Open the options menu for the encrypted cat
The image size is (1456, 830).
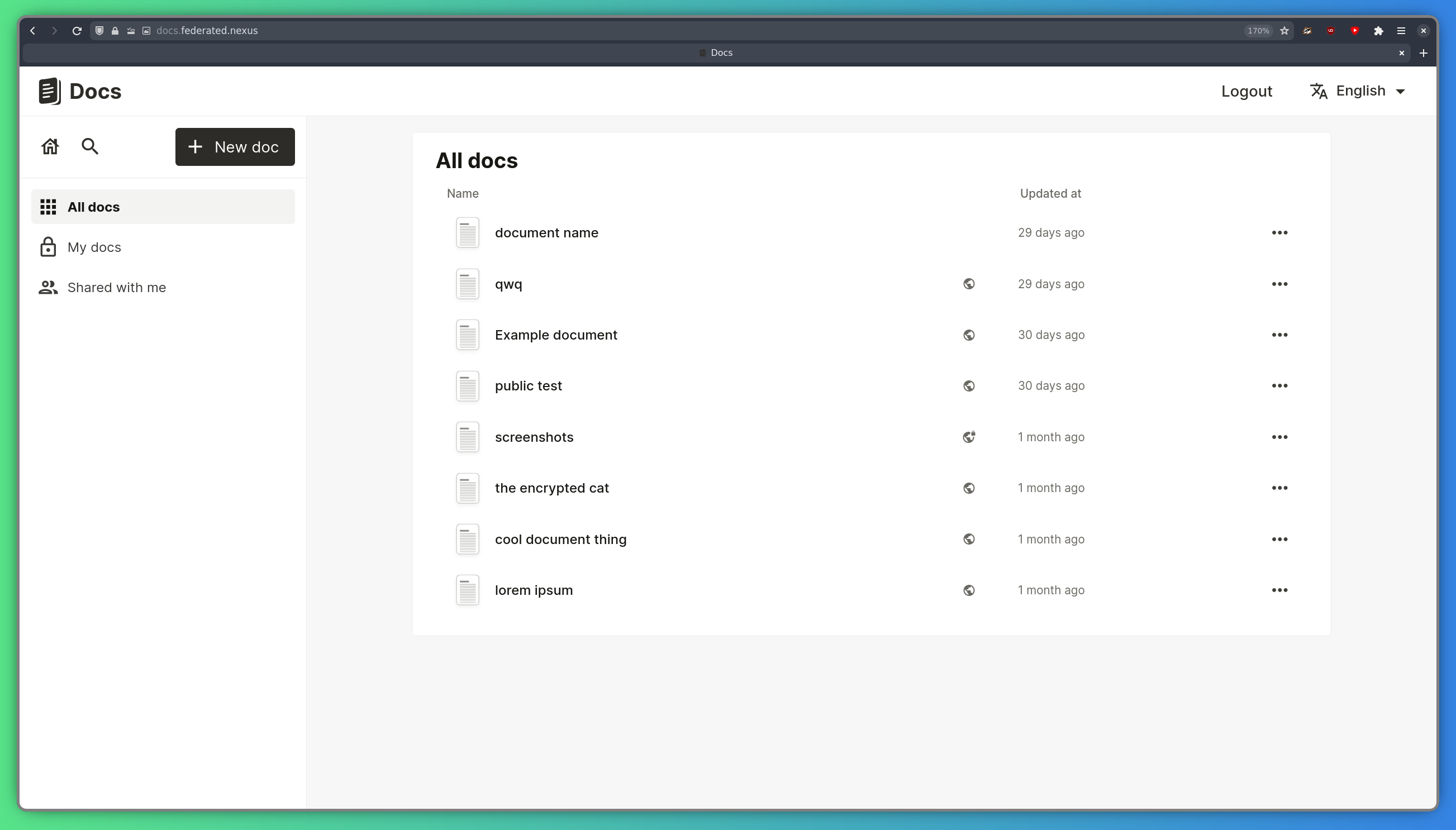1281,488
